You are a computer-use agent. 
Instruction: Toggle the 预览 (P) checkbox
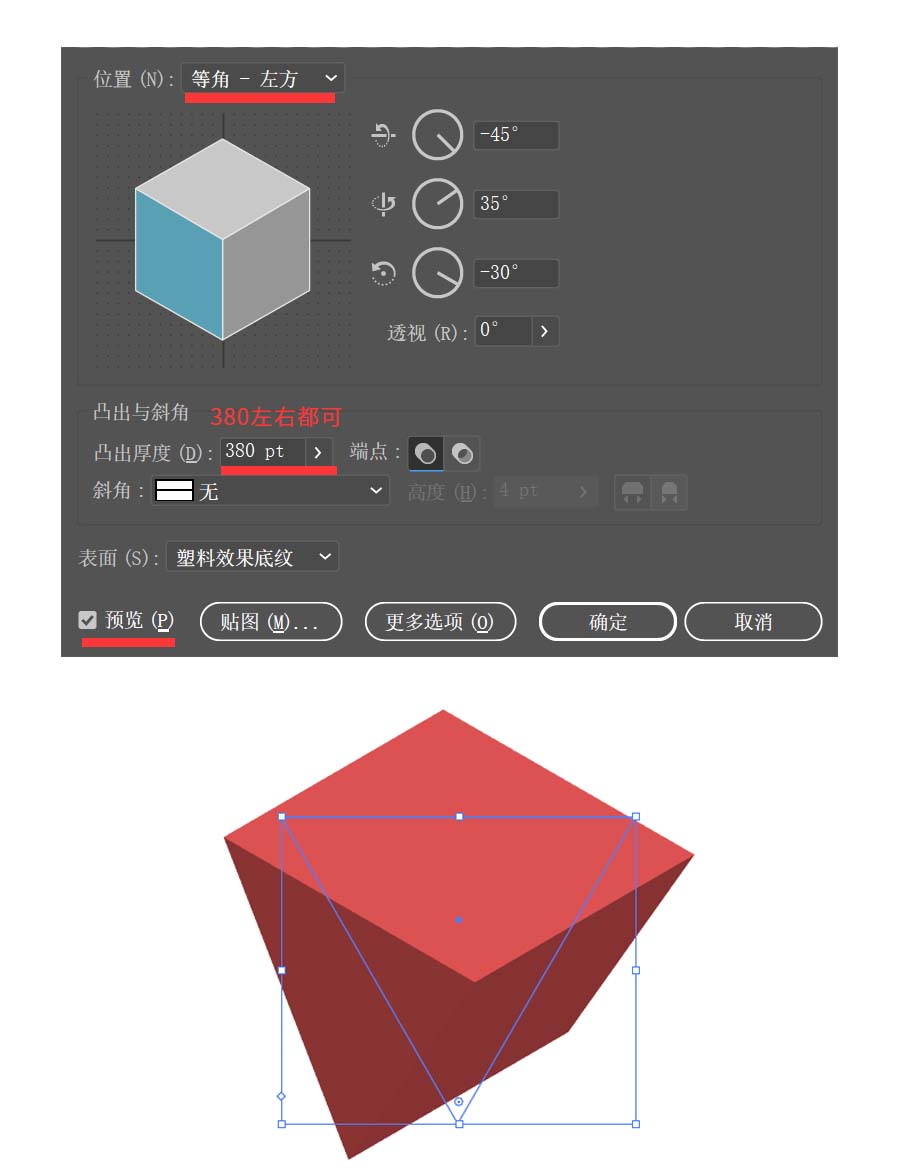click(87, 620)
